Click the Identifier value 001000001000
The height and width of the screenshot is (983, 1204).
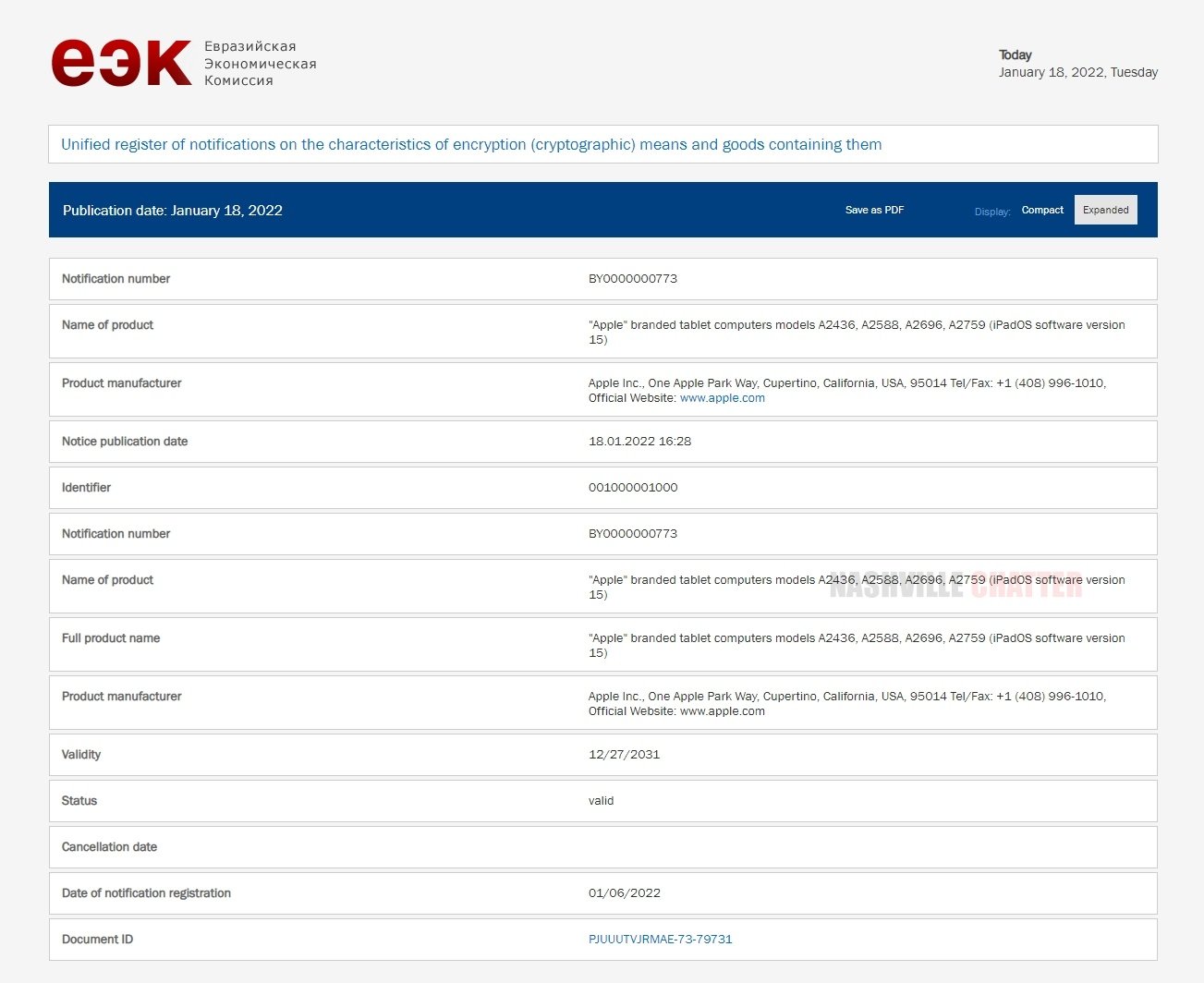point(633,488)
